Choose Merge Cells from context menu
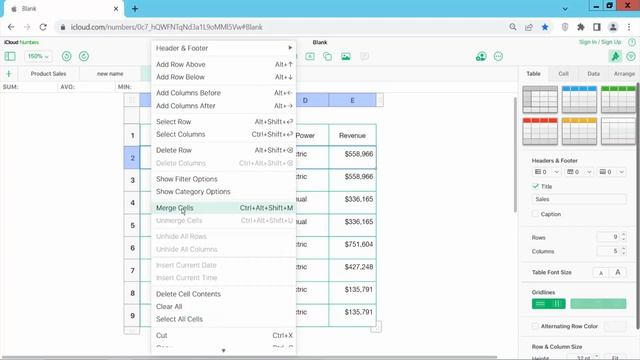The width and height of the screenshot is (640, 360). click(224, 208)
